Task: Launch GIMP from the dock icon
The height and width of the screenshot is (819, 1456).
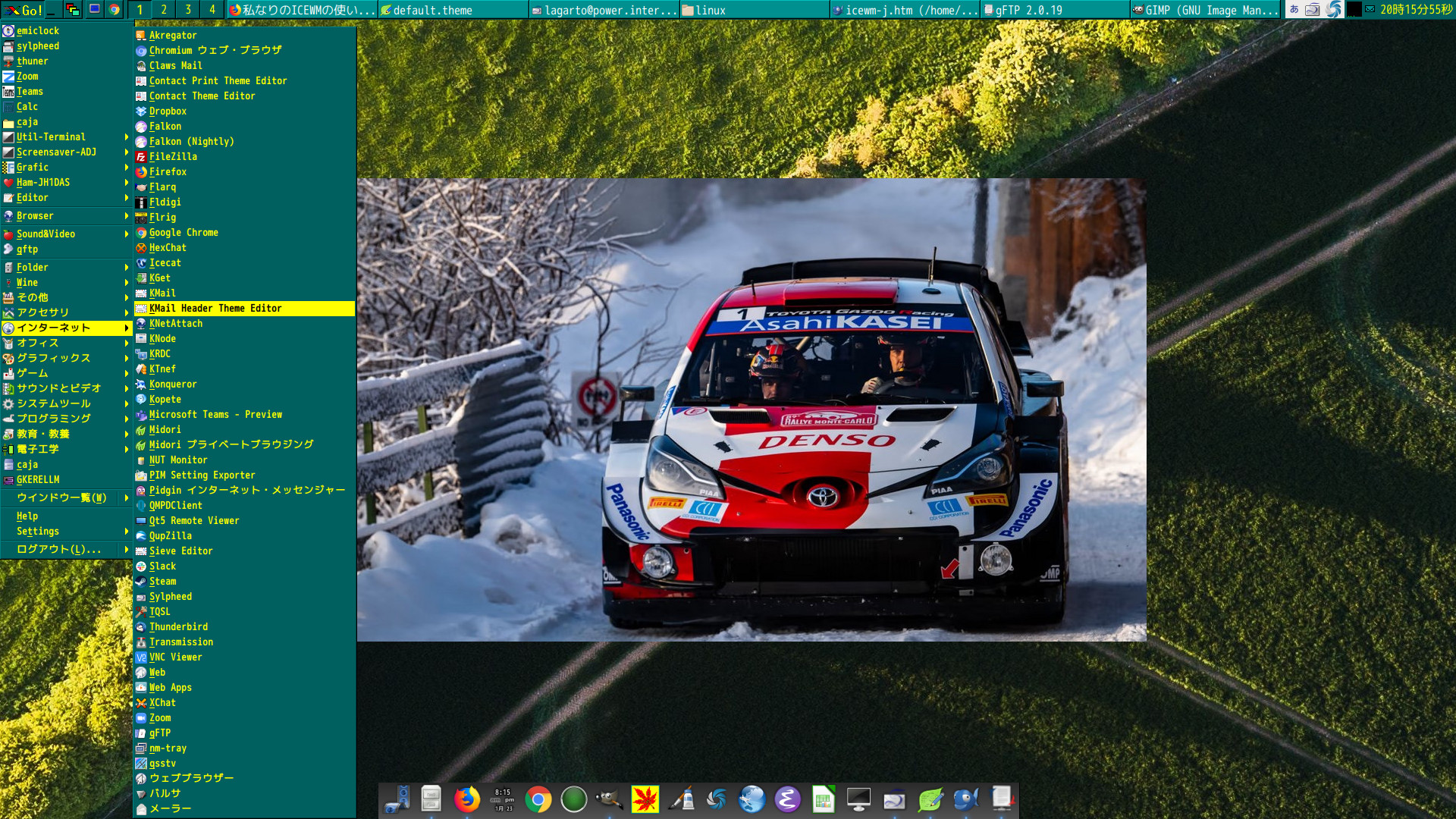Action: tap(609, 799)
